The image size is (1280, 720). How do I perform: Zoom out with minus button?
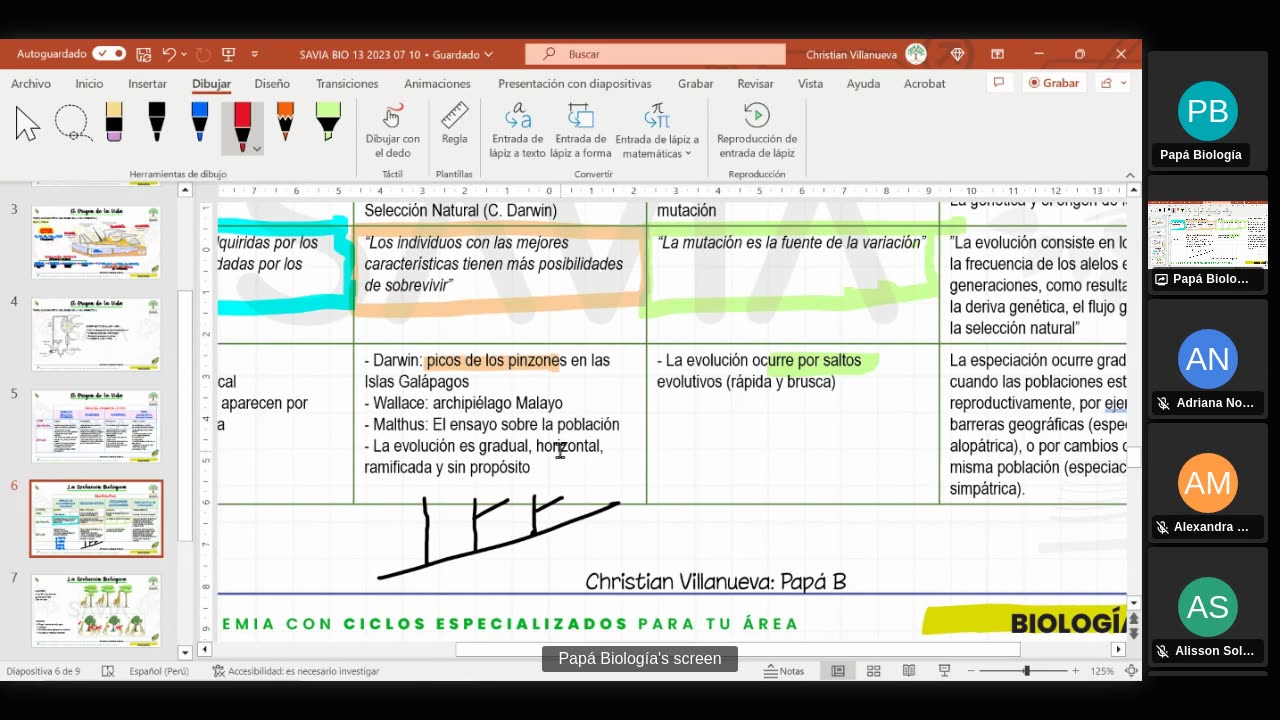[969, 671]
